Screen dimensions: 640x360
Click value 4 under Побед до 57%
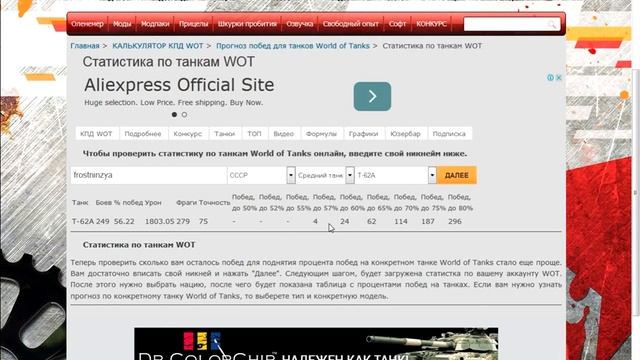315,221
